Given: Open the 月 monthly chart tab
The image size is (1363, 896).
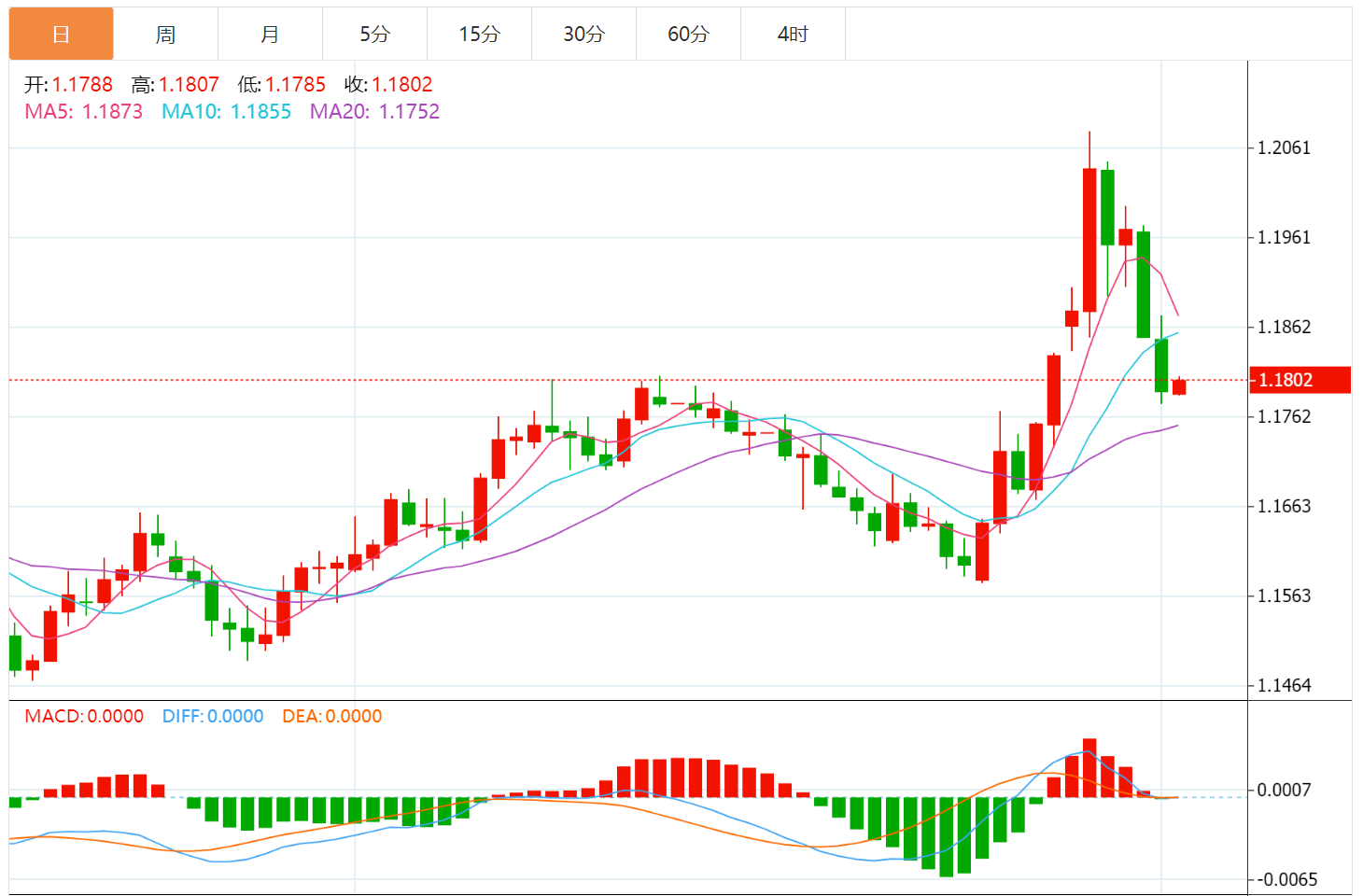Looking at the screenshot, I should coord(270,35).
